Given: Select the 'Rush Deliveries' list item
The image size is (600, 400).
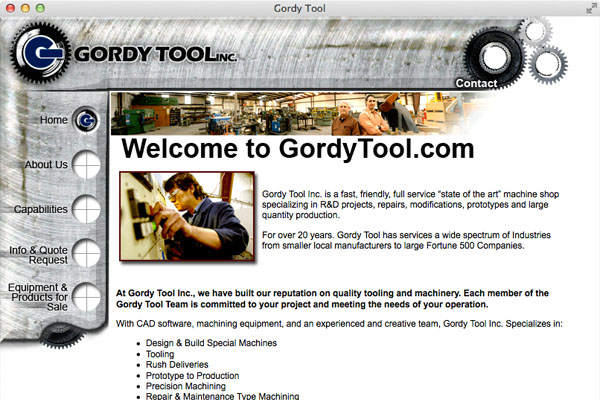Looking at the screenshot, I should [177, 365].
